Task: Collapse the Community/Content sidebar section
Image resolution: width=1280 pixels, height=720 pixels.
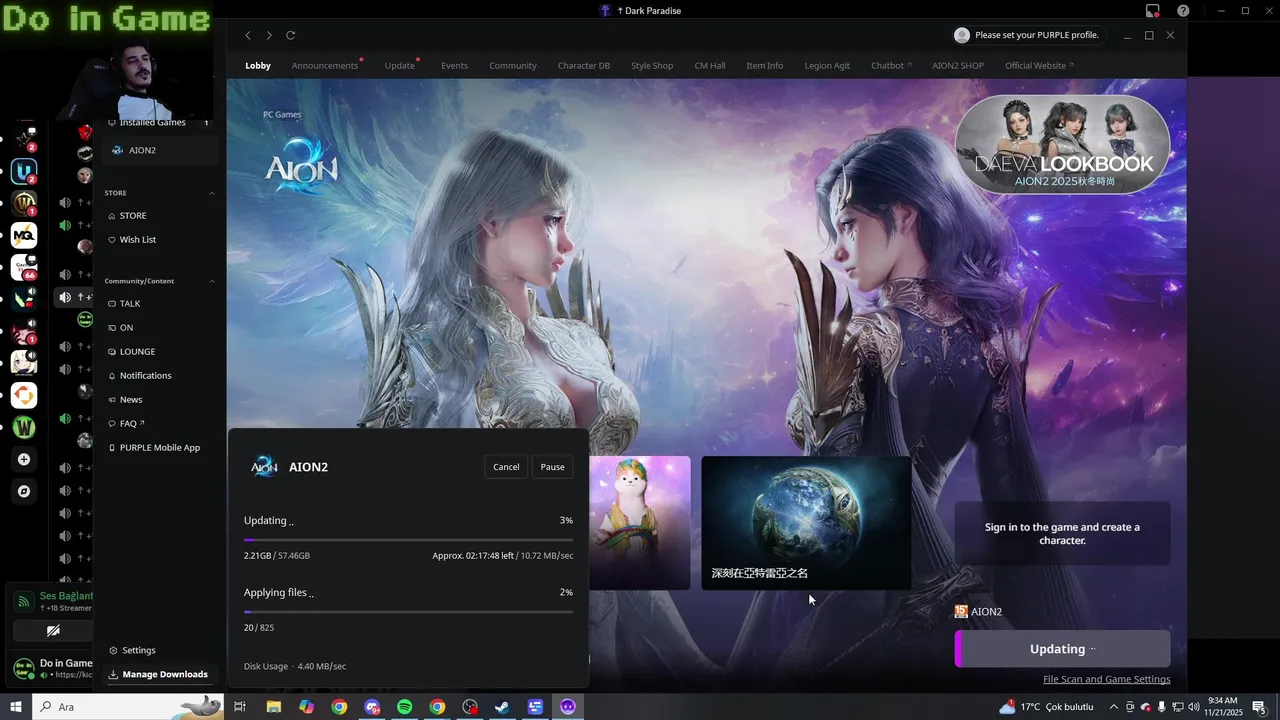Action: (x=212, y=281)
